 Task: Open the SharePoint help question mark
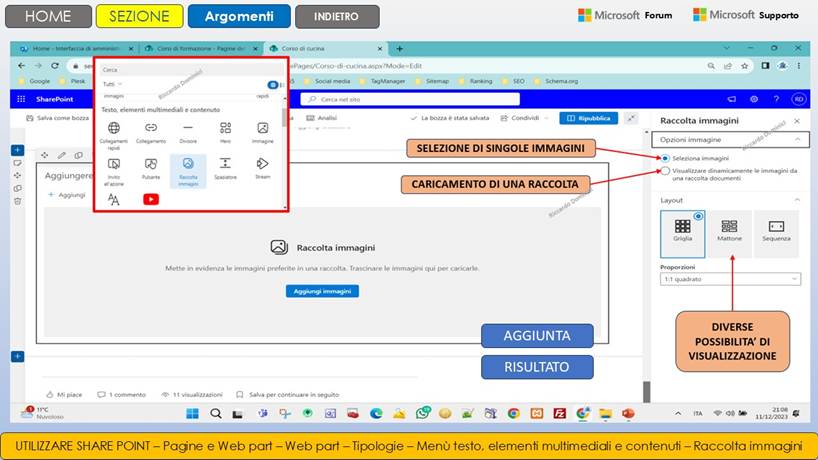(776, 99)
